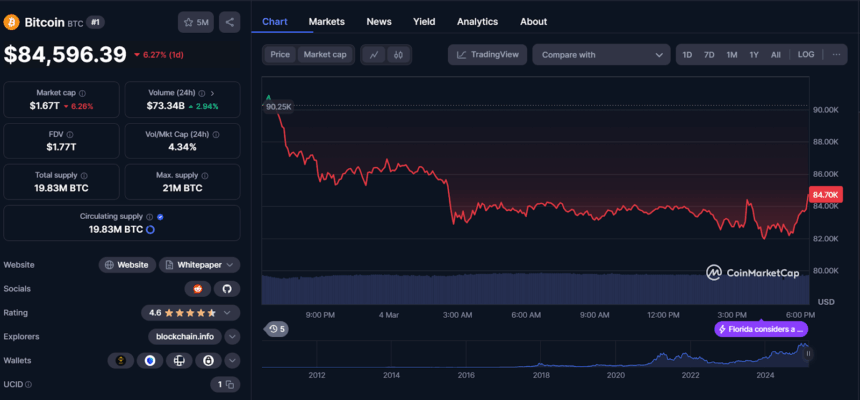The width and height of the screenshot is (860, 400).
Task: Open the chart more options ellipsis
Action: click(836, 55)
